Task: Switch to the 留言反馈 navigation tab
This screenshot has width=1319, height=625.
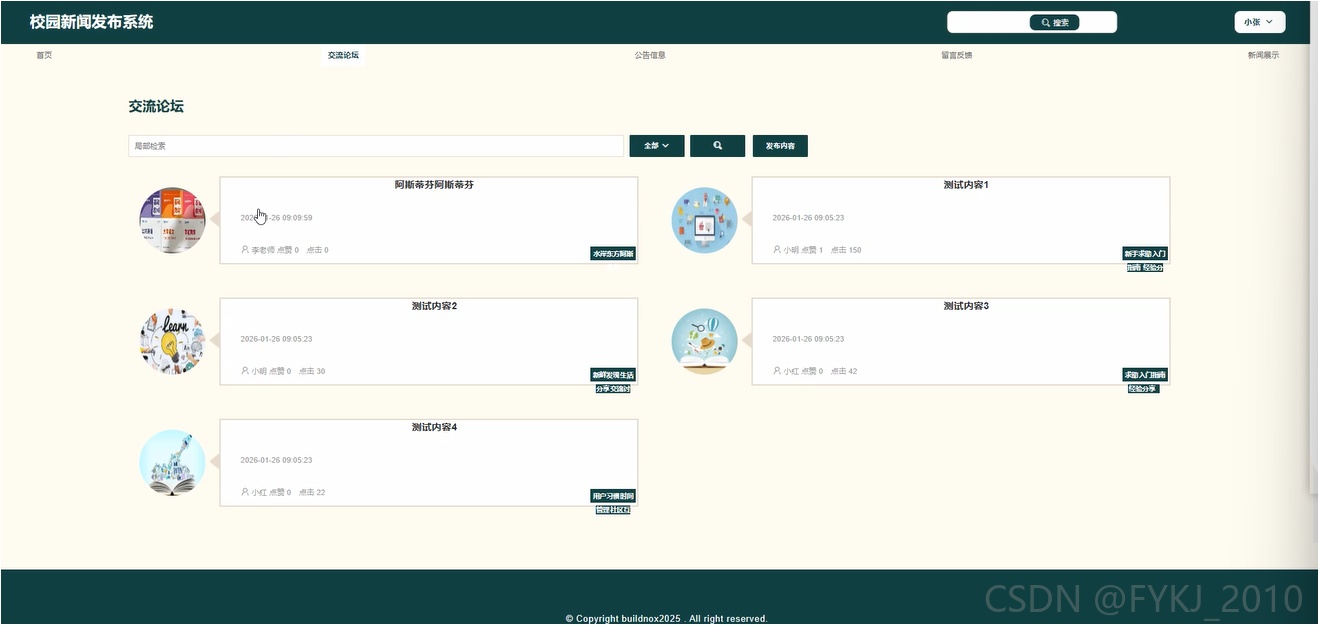Action: point(956,55)
